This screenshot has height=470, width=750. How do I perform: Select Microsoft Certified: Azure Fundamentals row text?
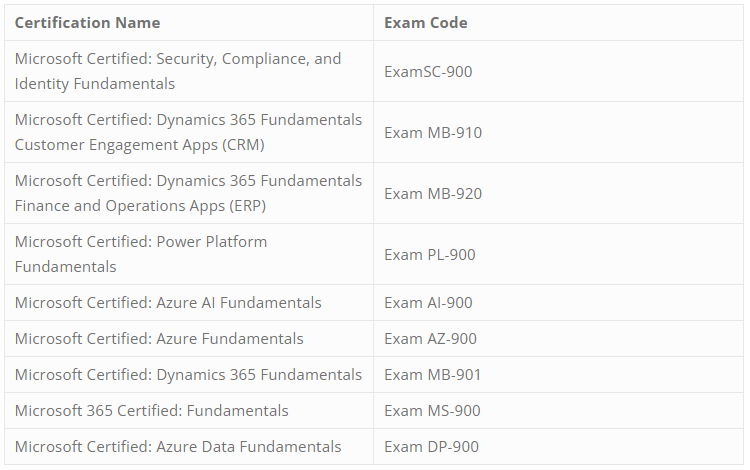coord(159,339)
